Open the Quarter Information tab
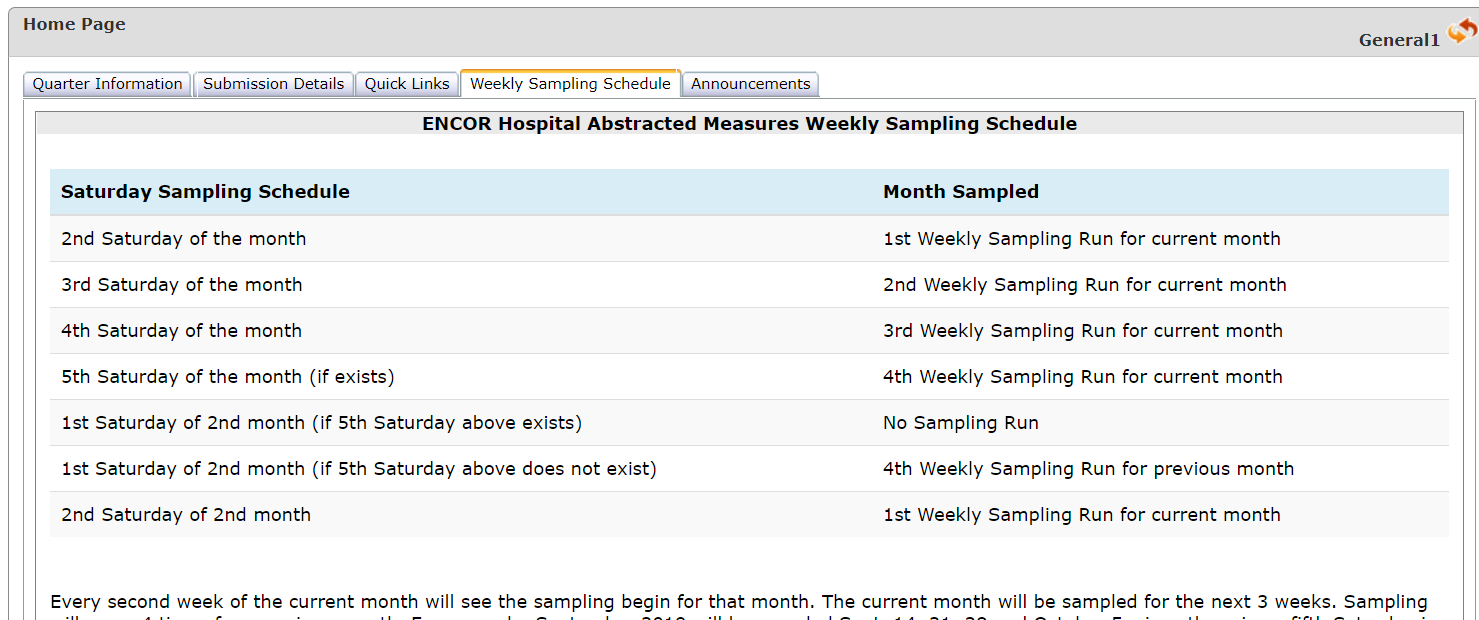The width and height of the screenshot is (1479, 620). click(108, 84)
